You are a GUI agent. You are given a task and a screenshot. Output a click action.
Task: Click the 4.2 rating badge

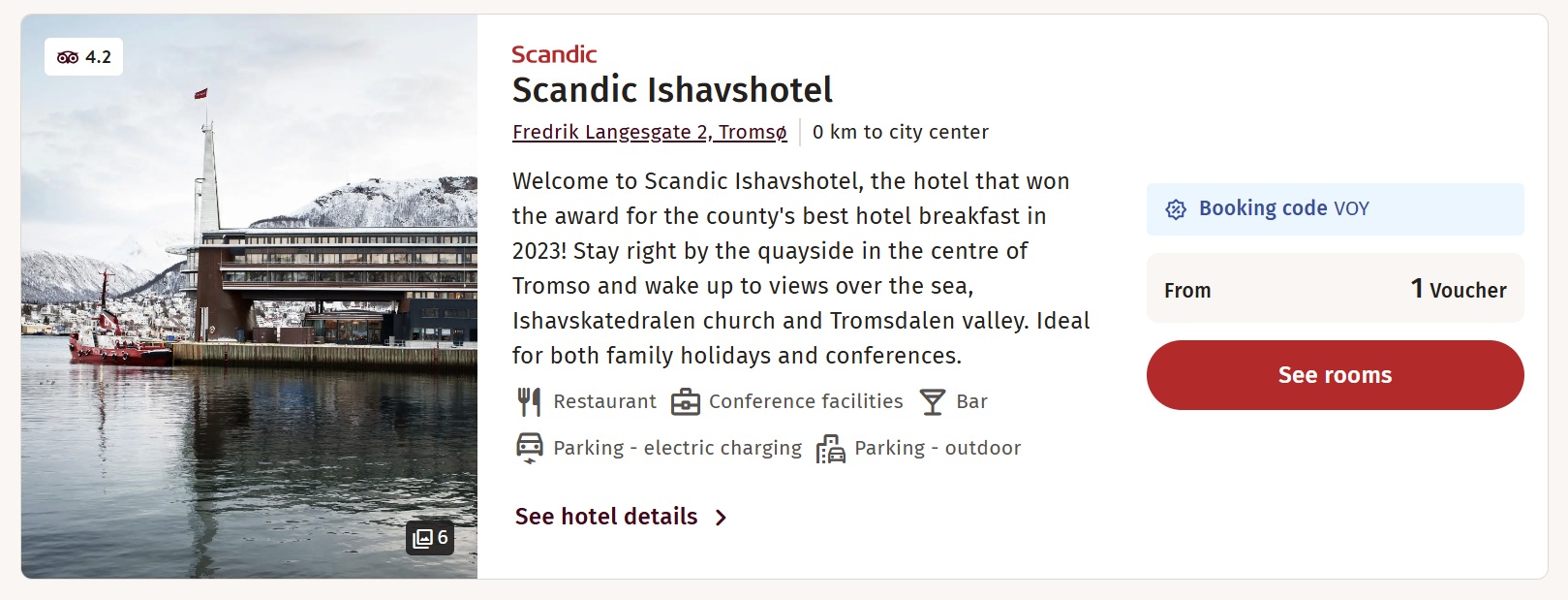(x=83, y=57)
